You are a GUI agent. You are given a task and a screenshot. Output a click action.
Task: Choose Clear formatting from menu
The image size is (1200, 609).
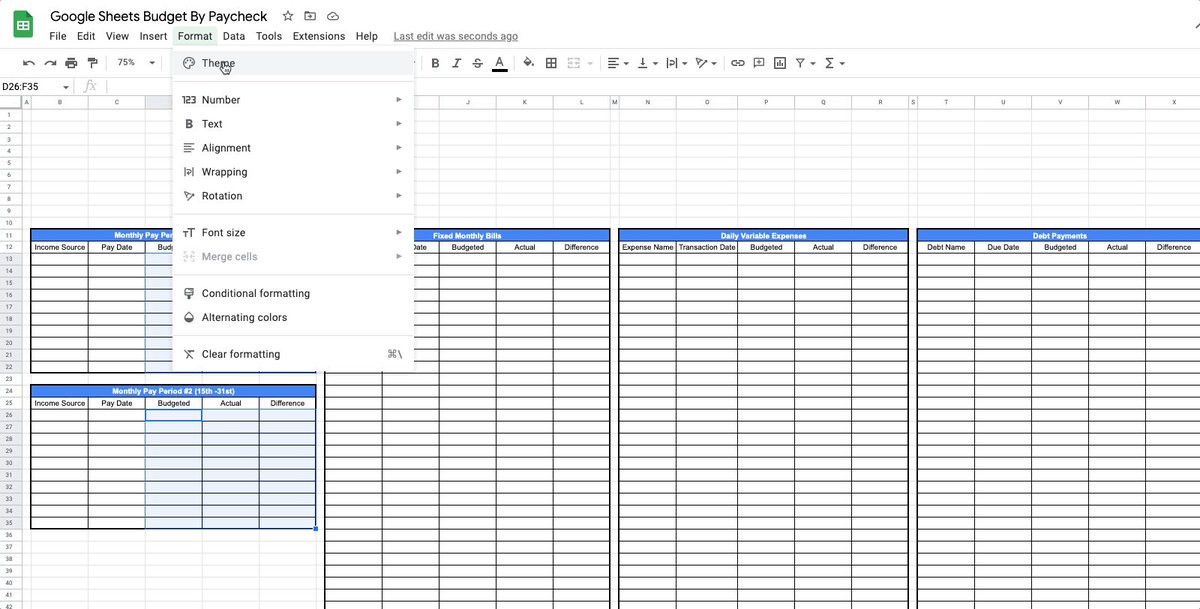click(293, 354)
